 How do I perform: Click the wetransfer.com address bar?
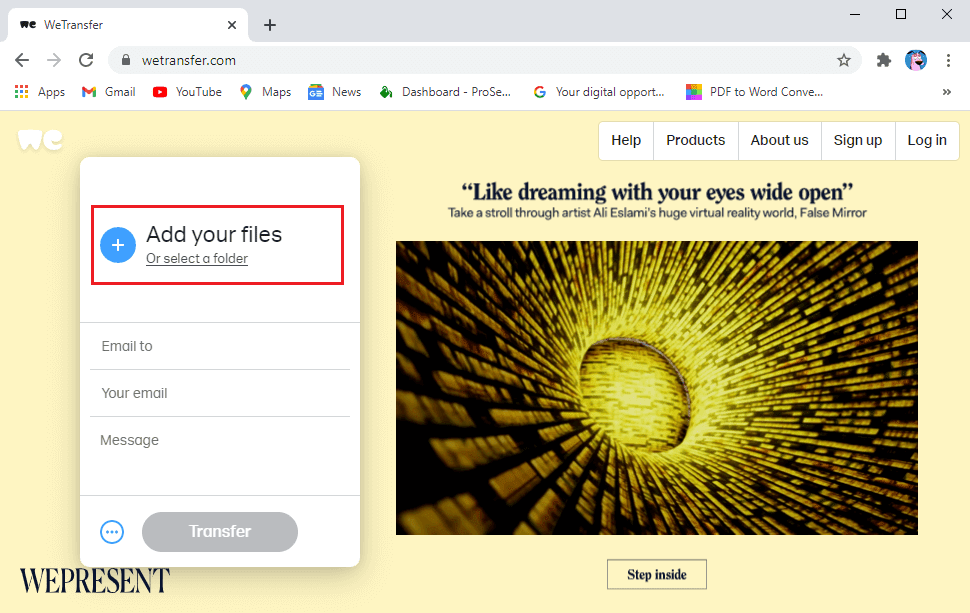click(x=483, y=60)
